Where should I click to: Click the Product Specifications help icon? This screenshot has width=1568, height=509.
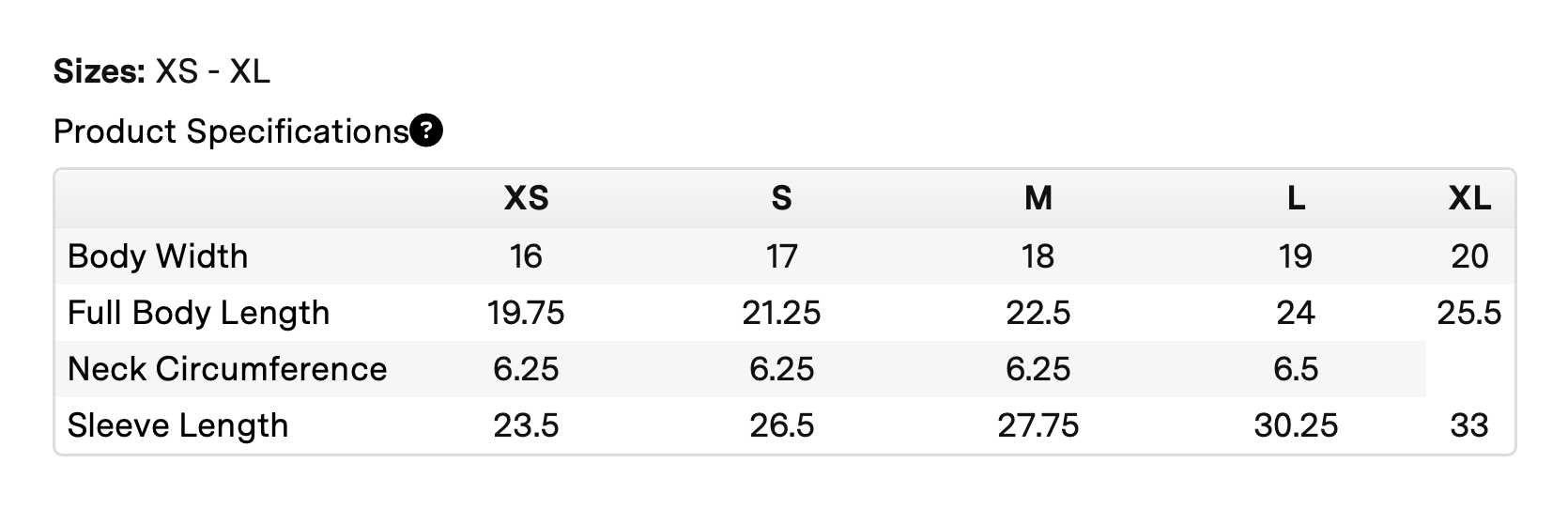[x=427, y=131]
